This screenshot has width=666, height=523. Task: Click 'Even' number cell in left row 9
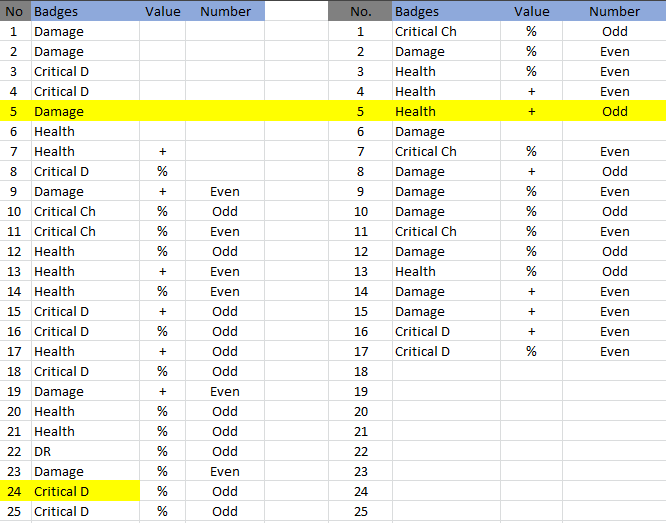[225, 191]
